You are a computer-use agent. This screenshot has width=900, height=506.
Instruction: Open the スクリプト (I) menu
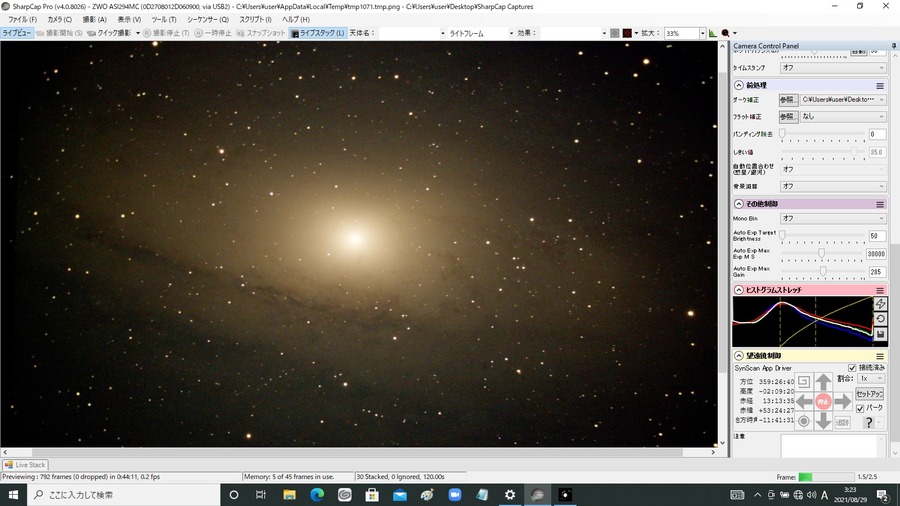255,20
